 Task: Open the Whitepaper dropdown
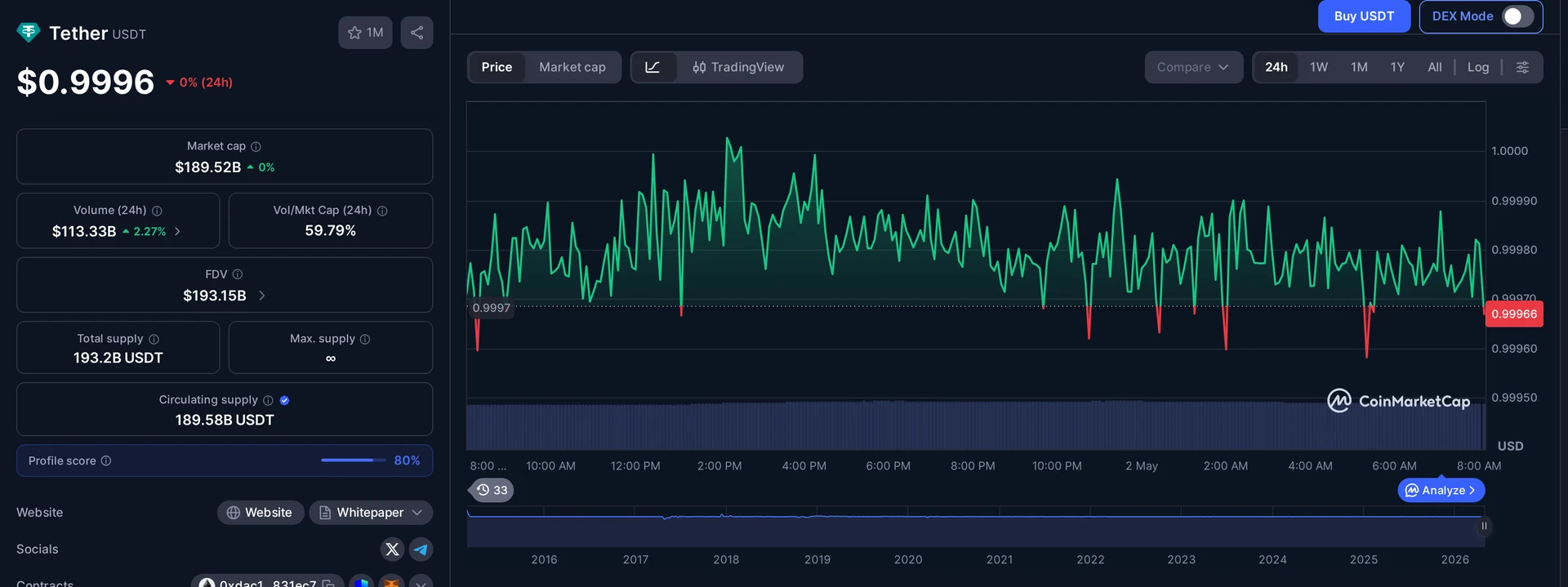371,513
